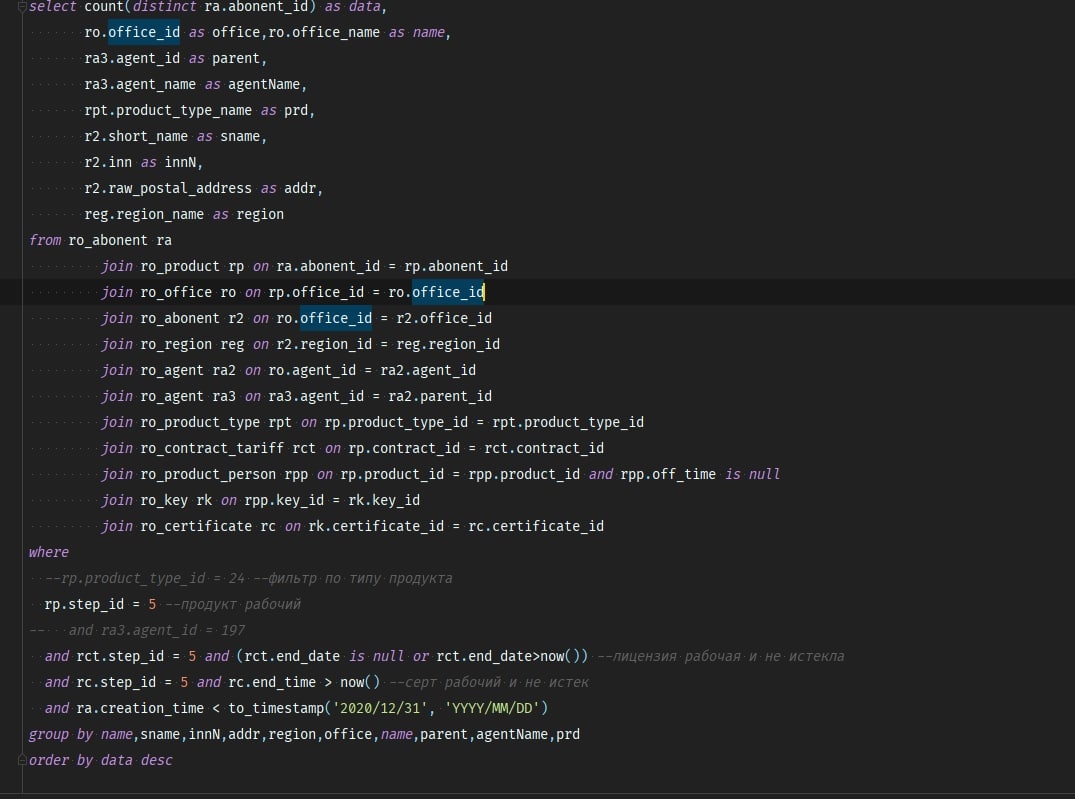Click the 'from' keyword
The height and width of the screenshot is (799, 1075).
coord(45,240)
